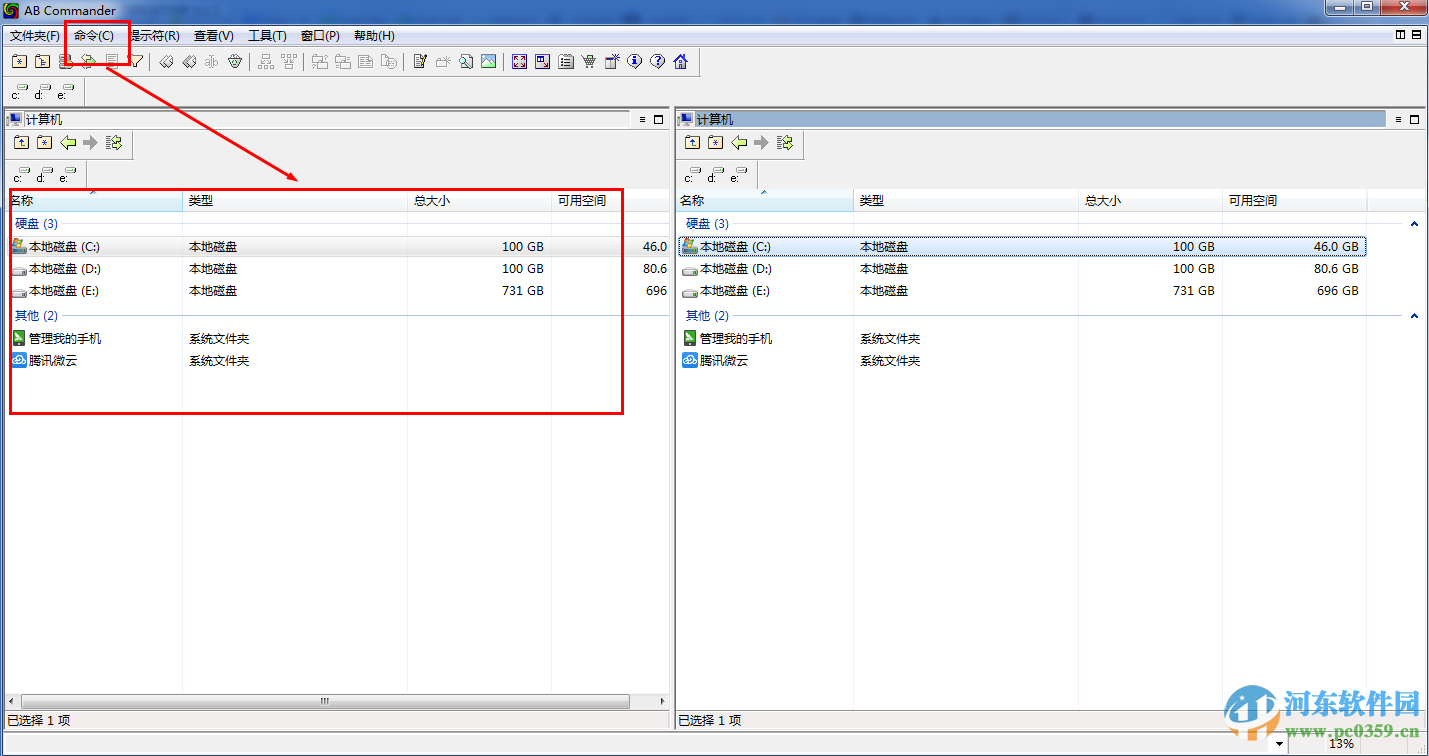Click the blue info bubble icon

[x=635, y=62]
